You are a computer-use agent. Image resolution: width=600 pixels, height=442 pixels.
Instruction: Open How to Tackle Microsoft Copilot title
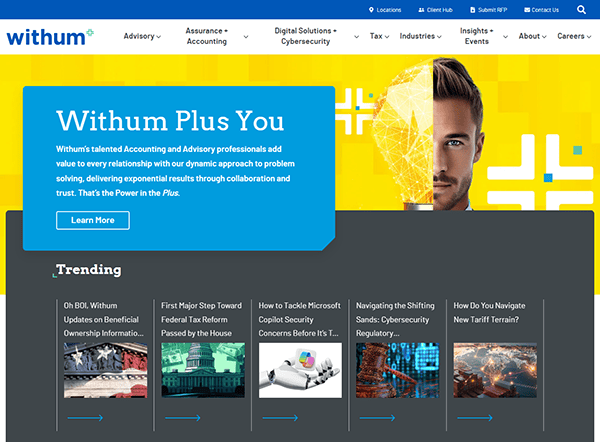[299, 319]
